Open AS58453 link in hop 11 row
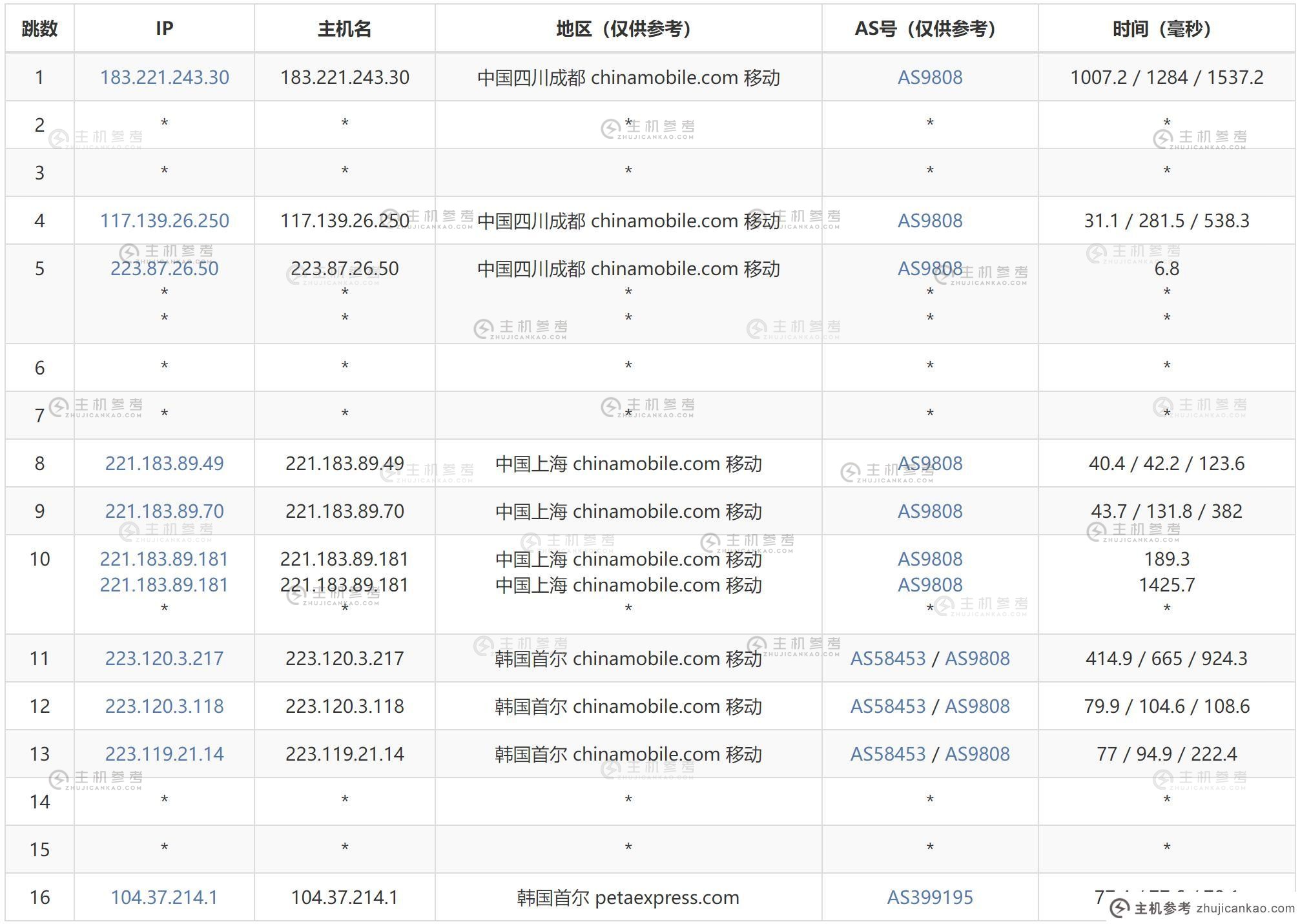Image resolution: width=1300 pixels, height=924 pixels. click(x=888, y=659)
